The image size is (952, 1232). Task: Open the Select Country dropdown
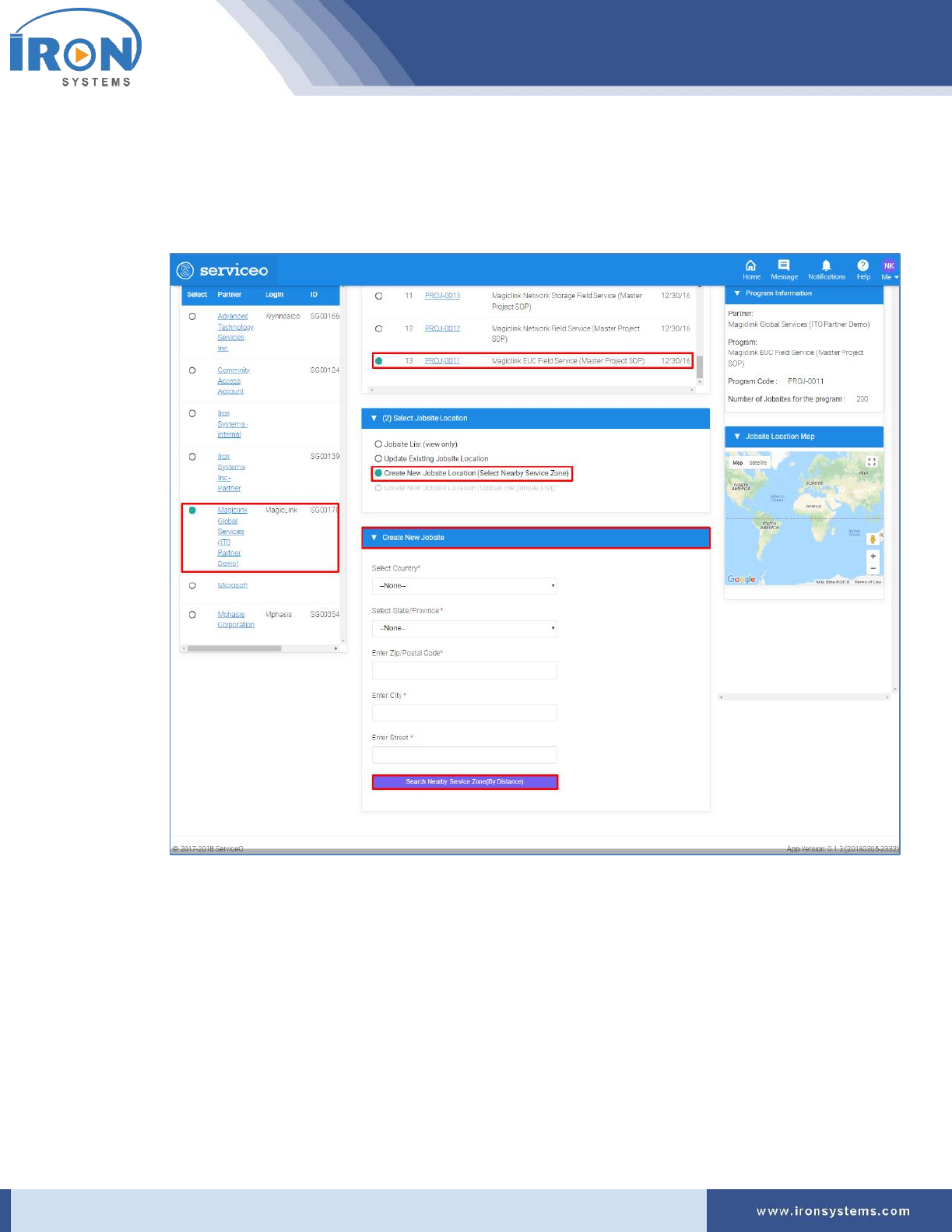point(465,586)
